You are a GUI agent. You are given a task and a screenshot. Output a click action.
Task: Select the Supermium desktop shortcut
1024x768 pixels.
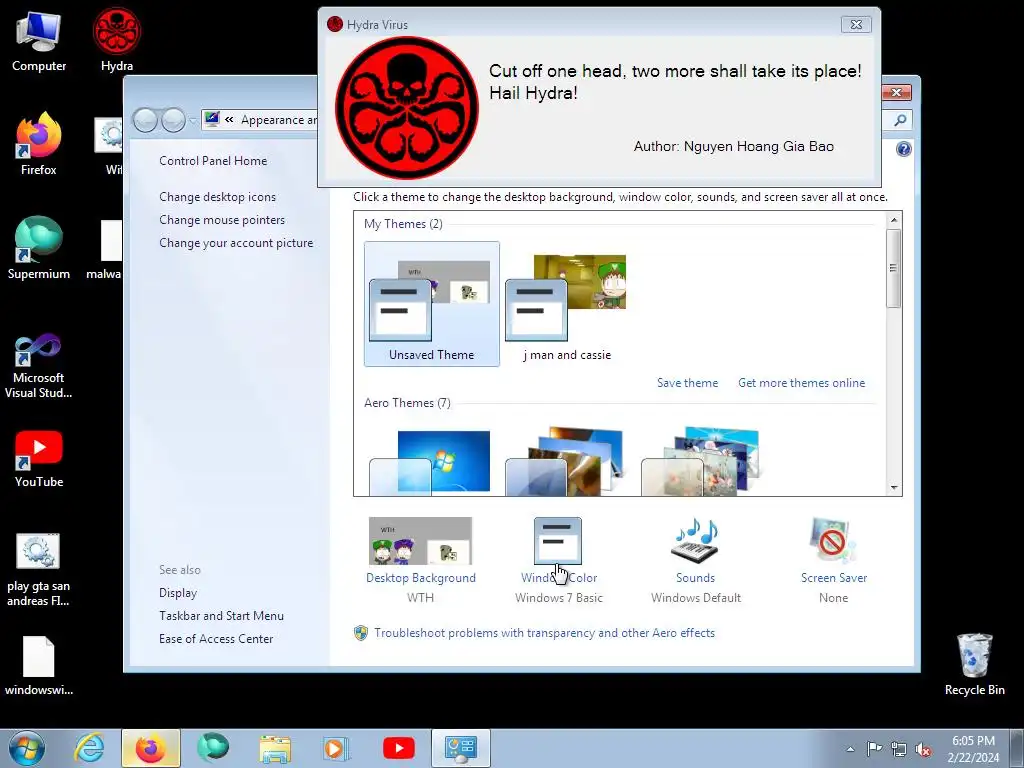(39, 248)
